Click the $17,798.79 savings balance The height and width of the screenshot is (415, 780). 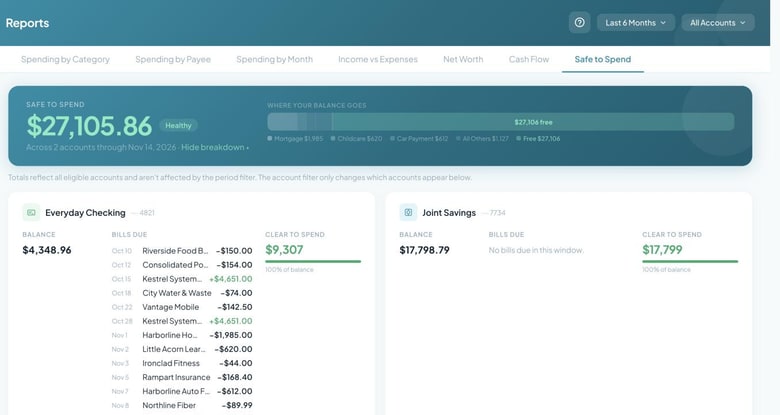[x=424, y=250]
